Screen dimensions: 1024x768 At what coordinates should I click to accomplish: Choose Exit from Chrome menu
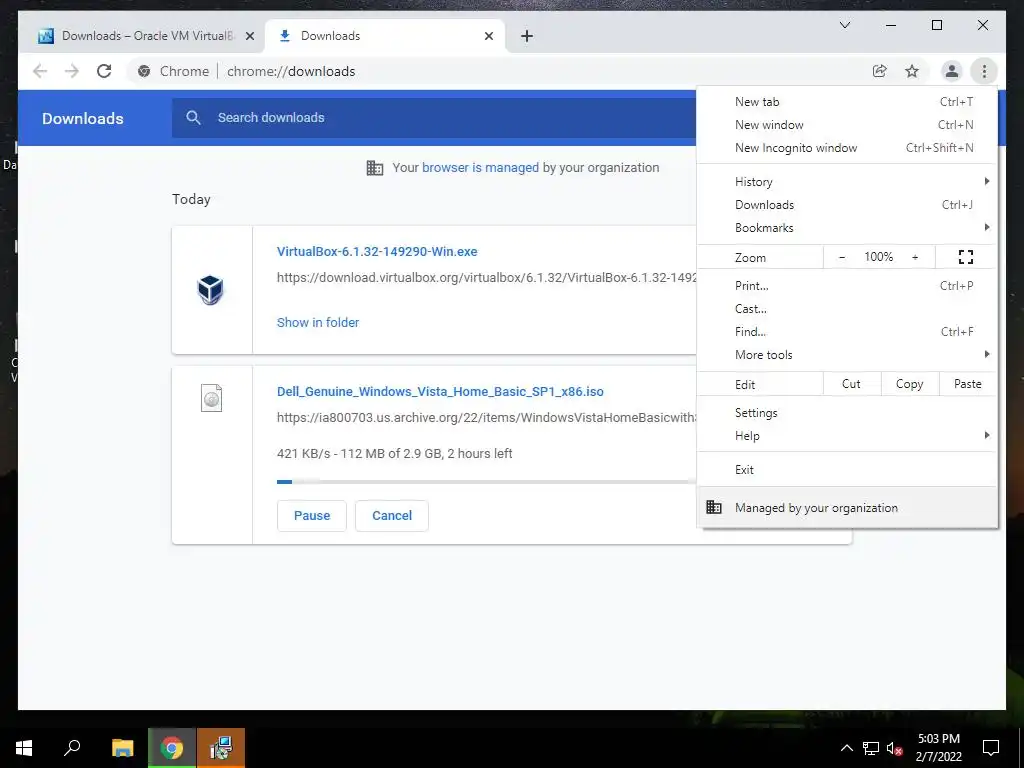[x=847, y=470]
